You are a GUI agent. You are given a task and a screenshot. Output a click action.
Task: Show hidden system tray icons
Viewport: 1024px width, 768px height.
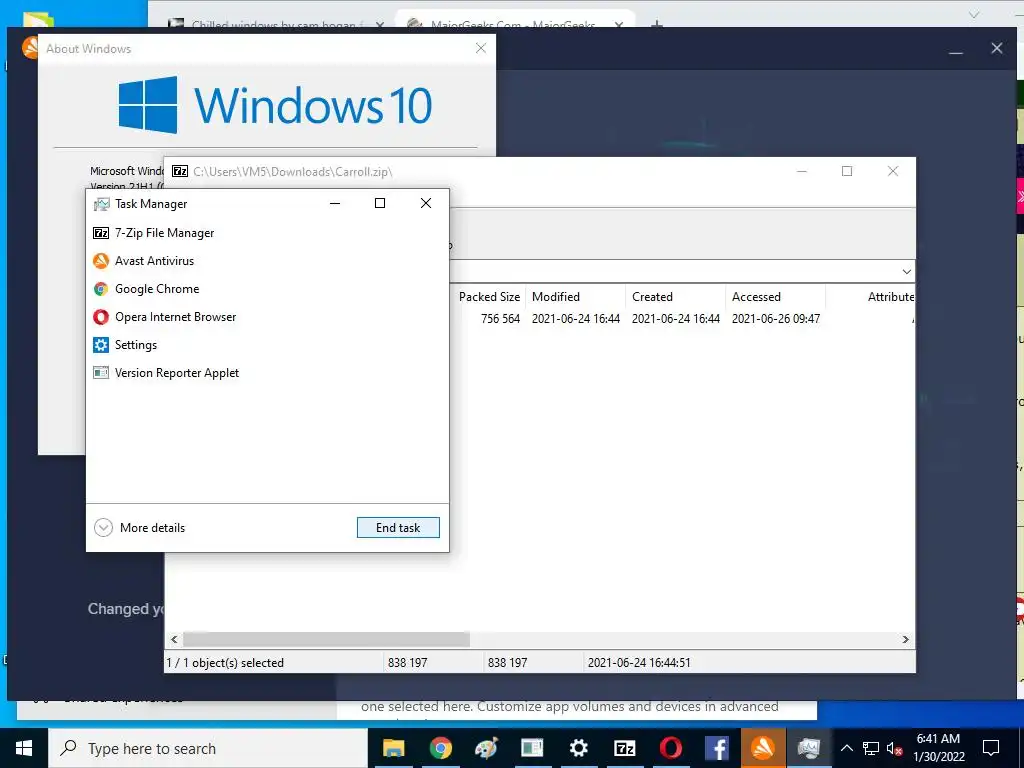click(846, 748)
